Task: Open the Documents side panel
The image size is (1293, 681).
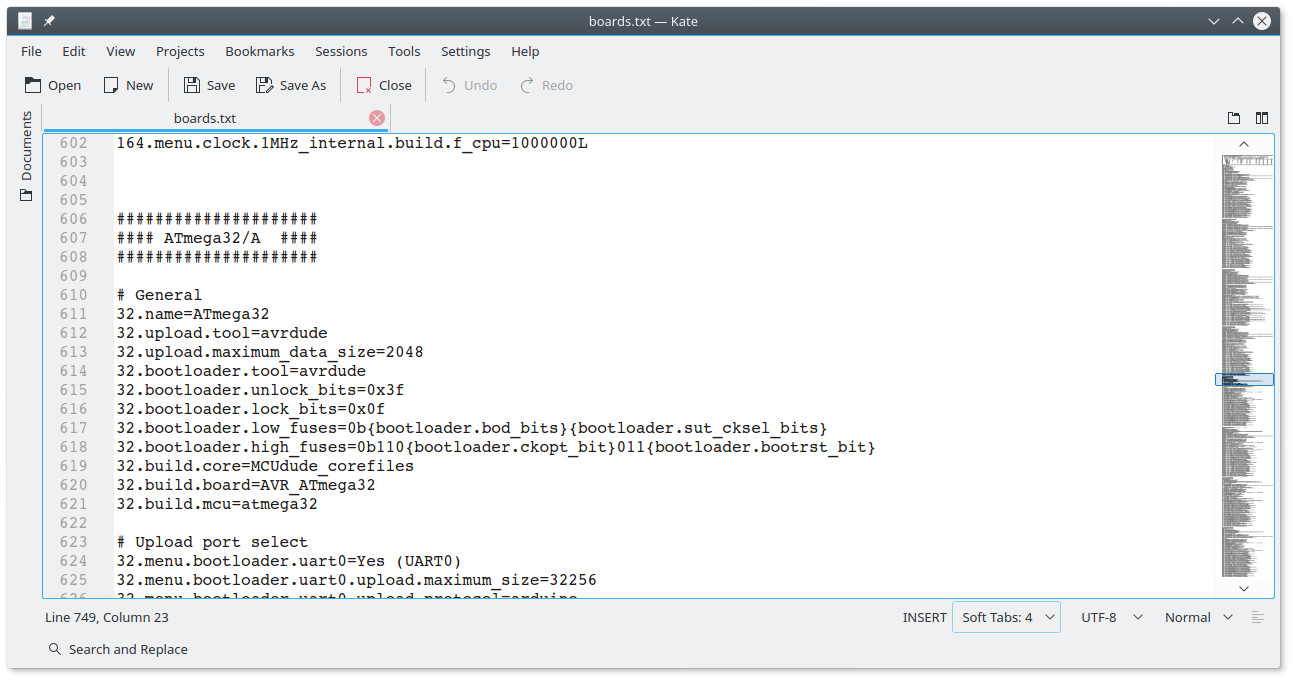Action: tap(26, 156)
